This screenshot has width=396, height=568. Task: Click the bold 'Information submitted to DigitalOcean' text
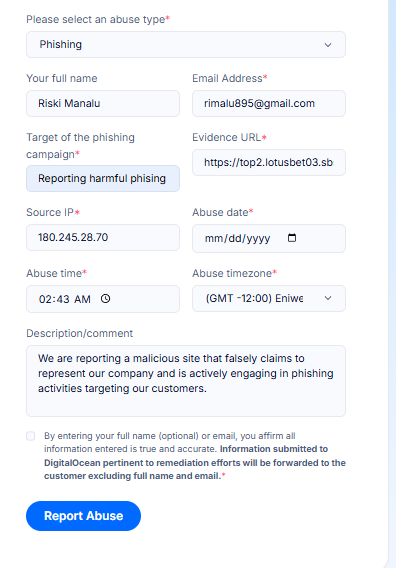coord(195,462)
